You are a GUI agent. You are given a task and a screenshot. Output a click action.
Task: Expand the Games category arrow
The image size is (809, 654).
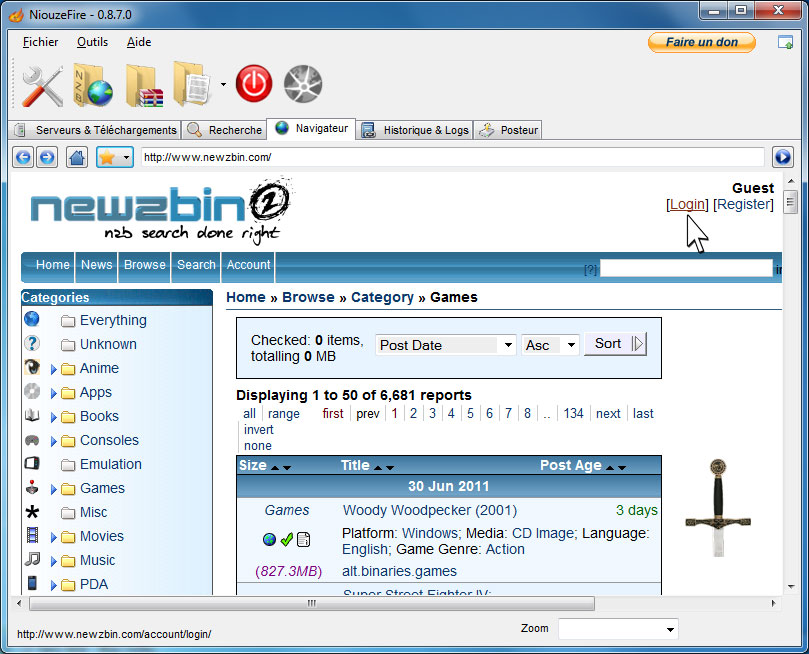[x=54, y=489]
